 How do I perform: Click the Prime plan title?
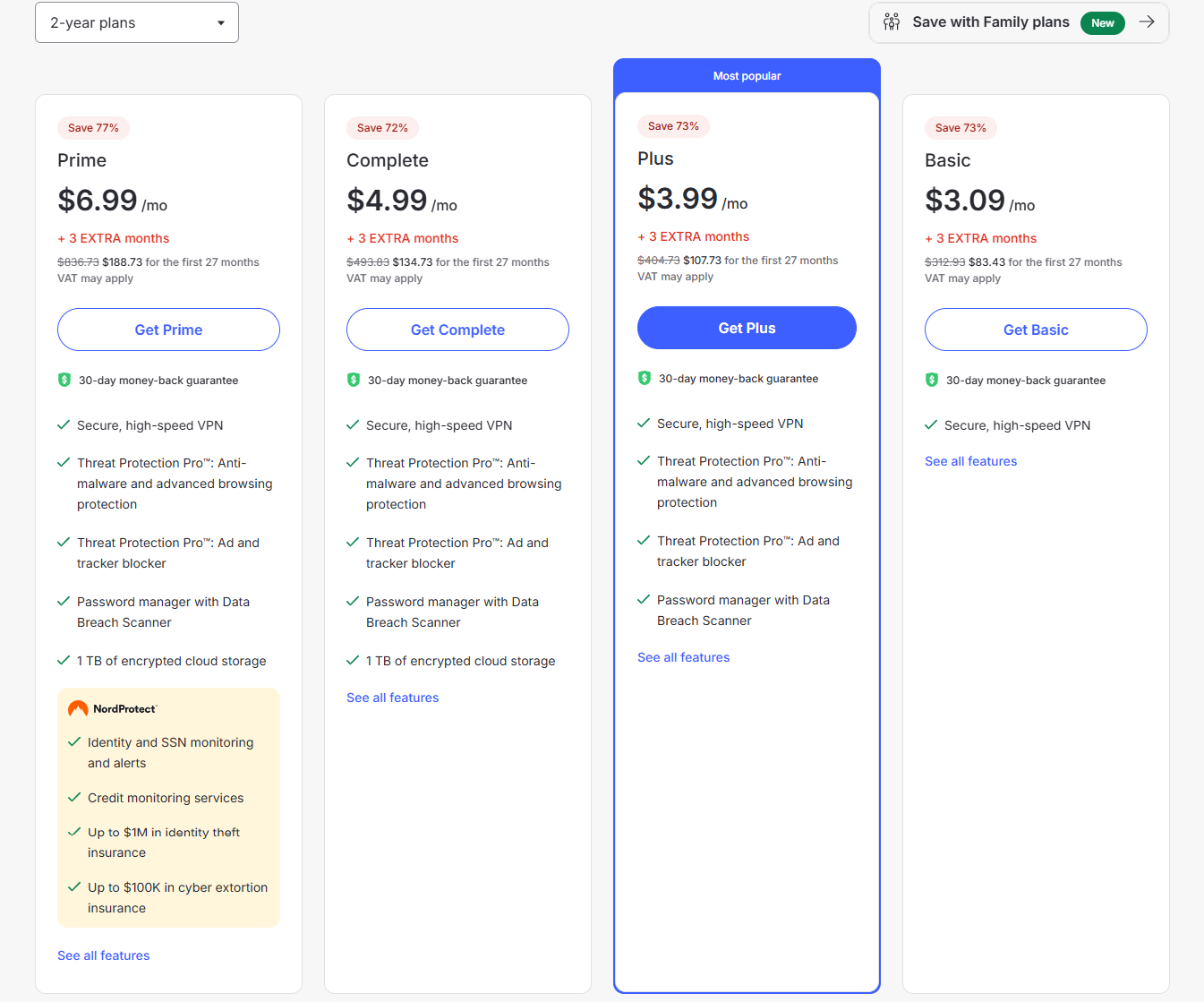click(x=82, y=160)
